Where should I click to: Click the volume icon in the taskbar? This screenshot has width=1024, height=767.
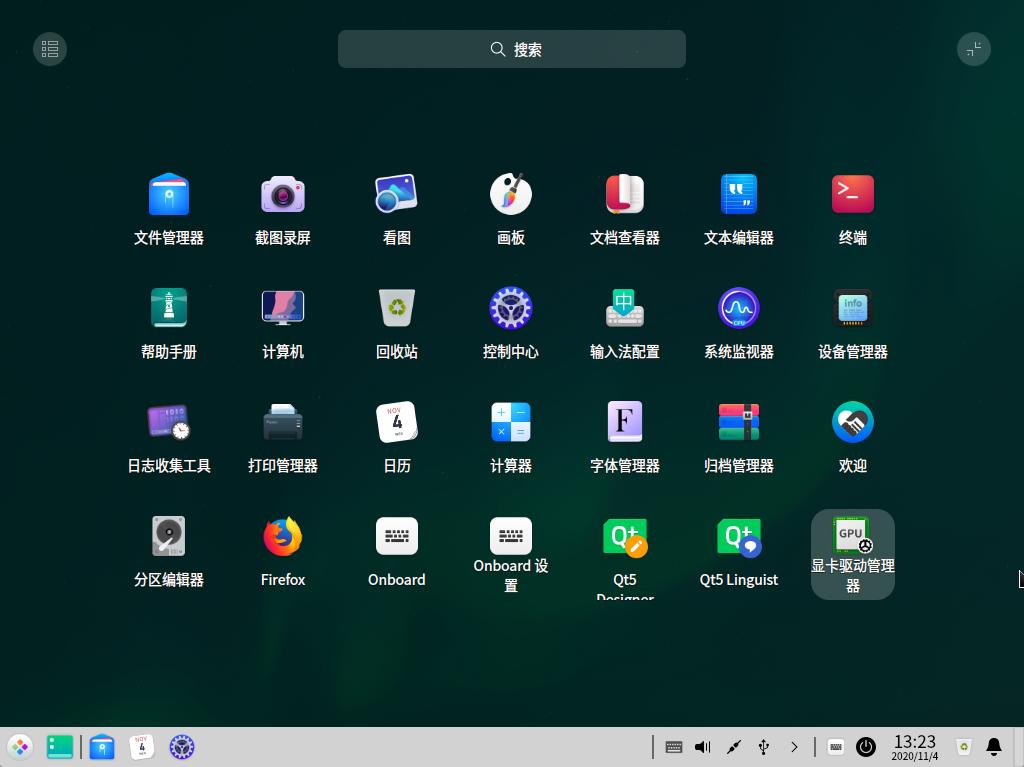point(703,747)
